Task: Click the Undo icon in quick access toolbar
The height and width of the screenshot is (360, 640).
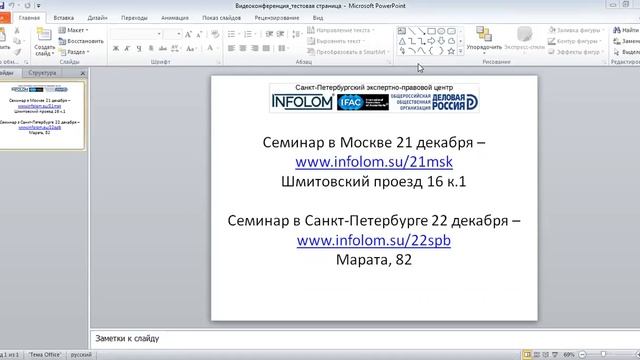Action: tap(12, 6)
